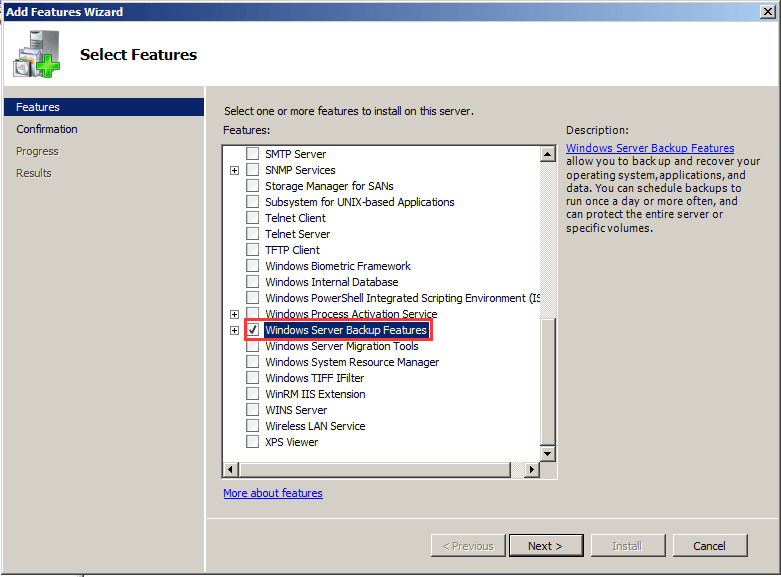This screenshot has height=577, width=781.
Task: Expand Windows Server Backup Features node
Action: (235, 330)
